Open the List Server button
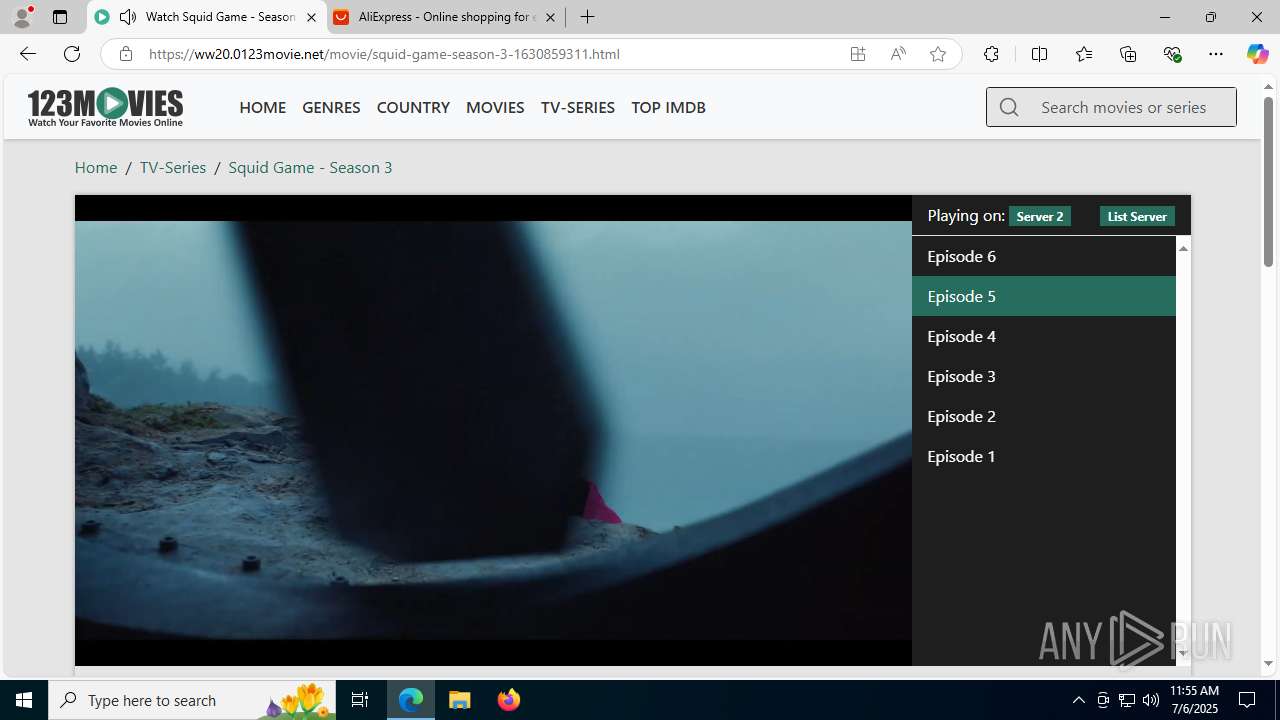This screenshot has width=1280, height=720. pos(1137,216)
